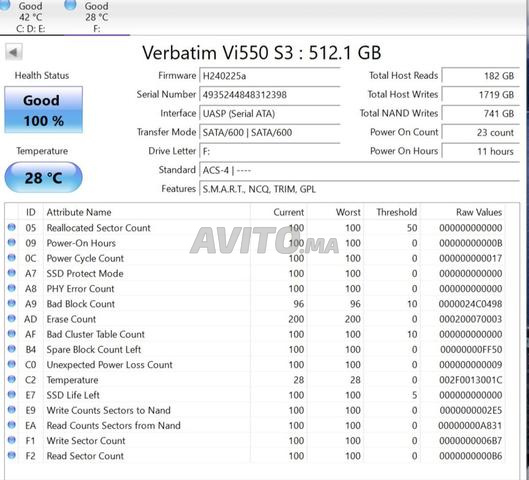The image size is (529, 480).
Task: Click status icon for Unexpected Power Loss Count
Action: pyautogui.click(x=11, y=364)
